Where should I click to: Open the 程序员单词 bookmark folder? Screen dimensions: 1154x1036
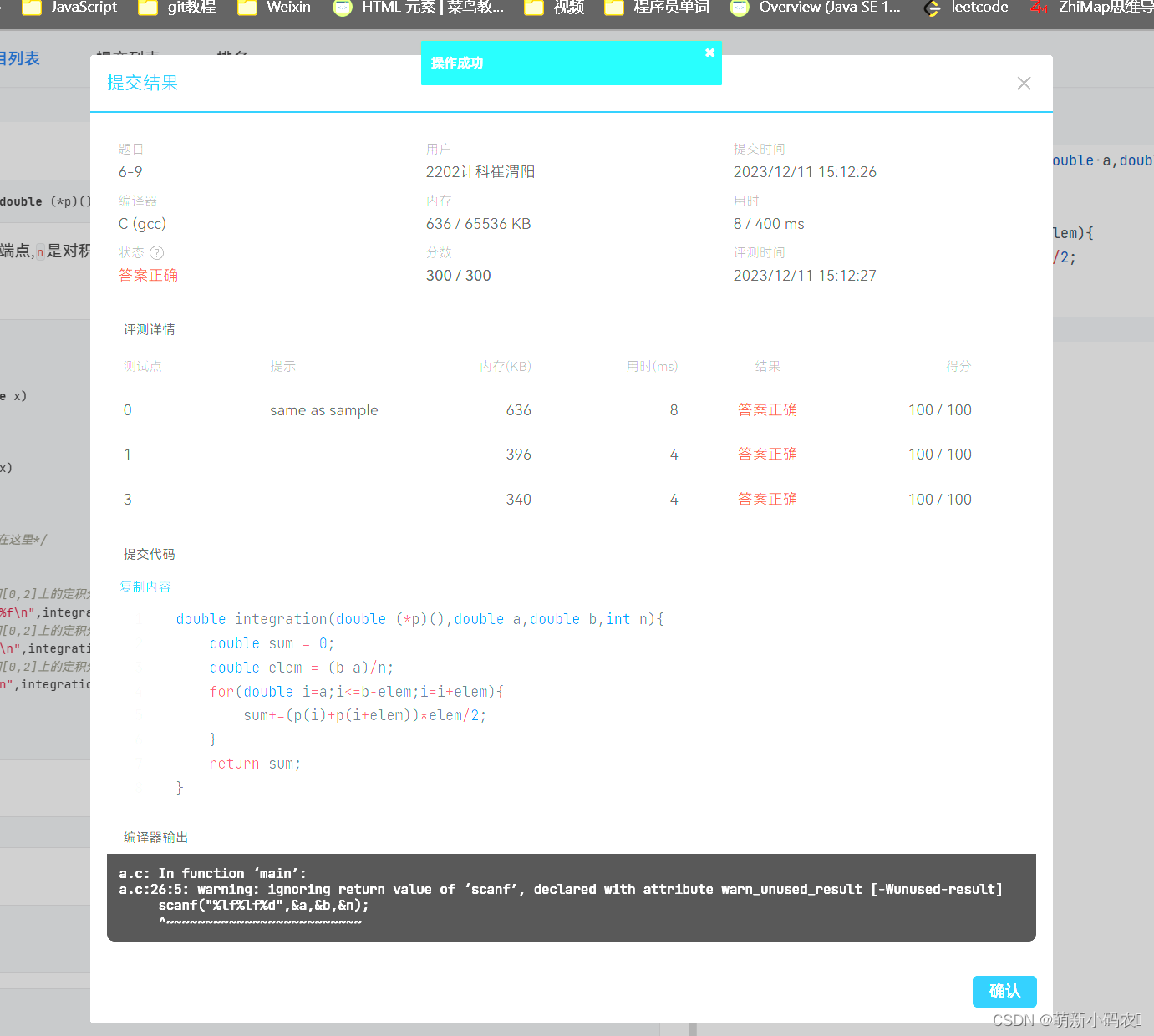[x=657, y=8]
